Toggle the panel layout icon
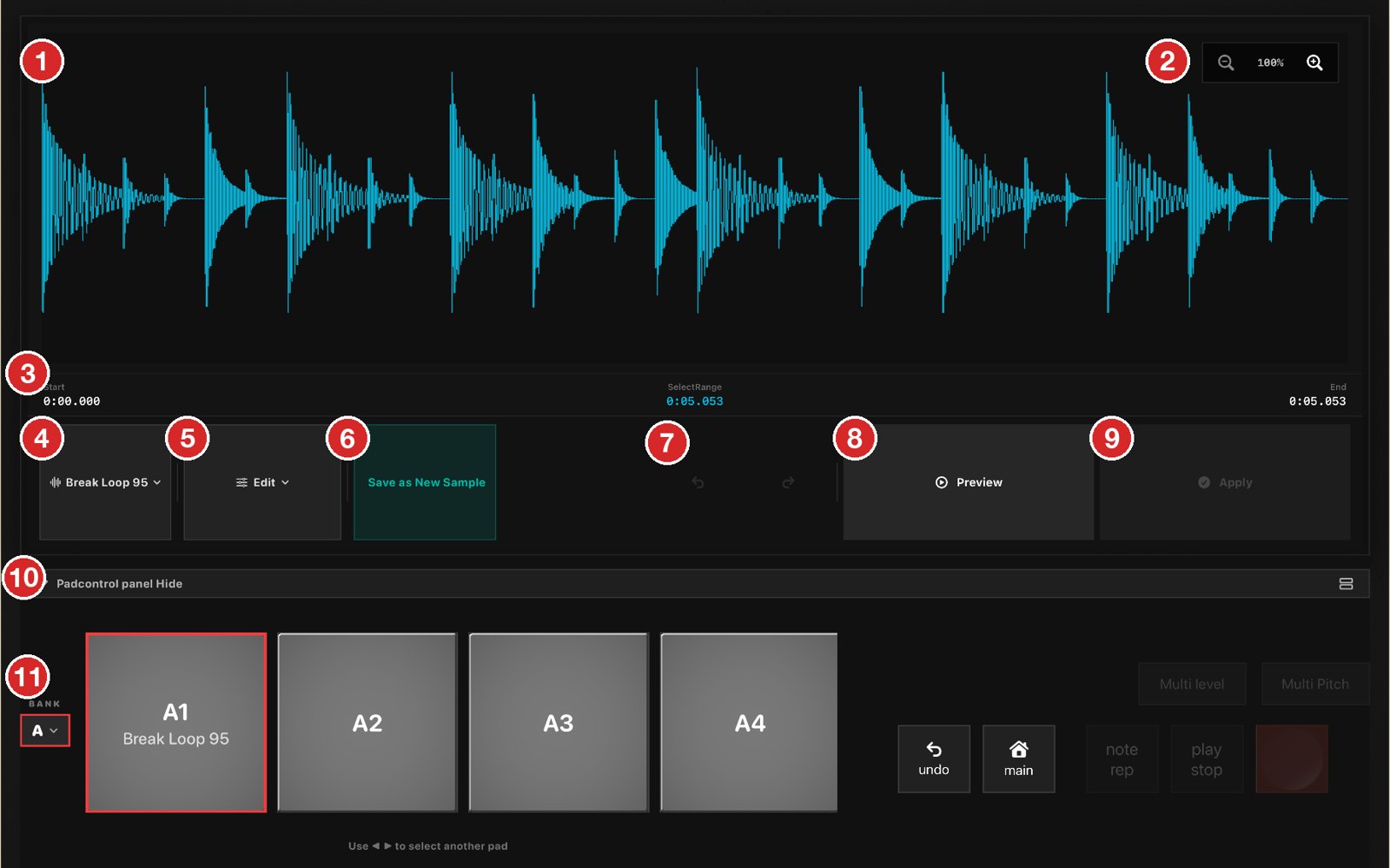Screen dimensions: 1390x868 1346,584
